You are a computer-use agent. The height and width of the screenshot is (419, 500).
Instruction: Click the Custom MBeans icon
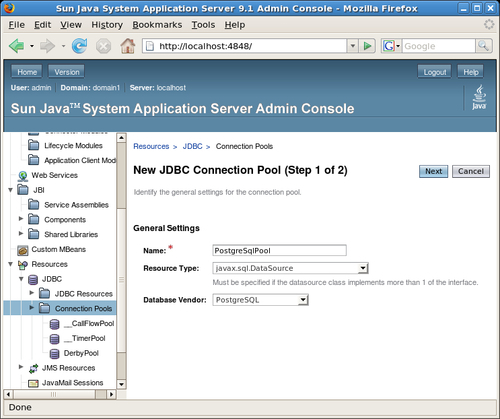(23, 250)
